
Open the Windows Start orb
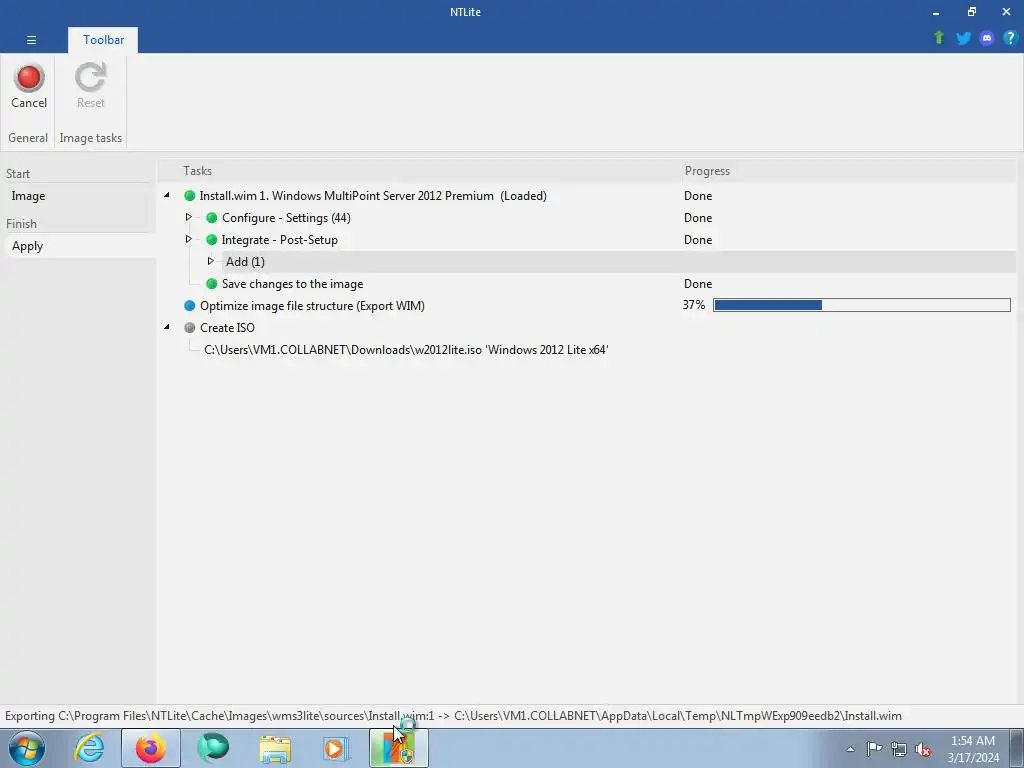(27, 748)
